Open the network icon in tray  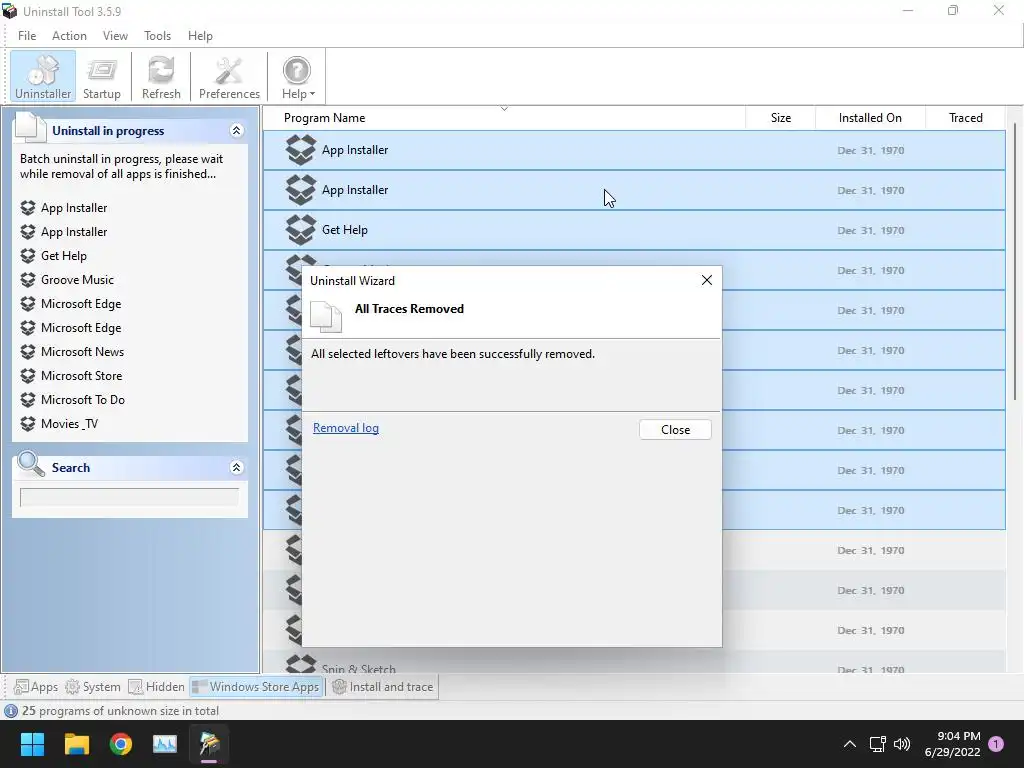coord(877,744)
